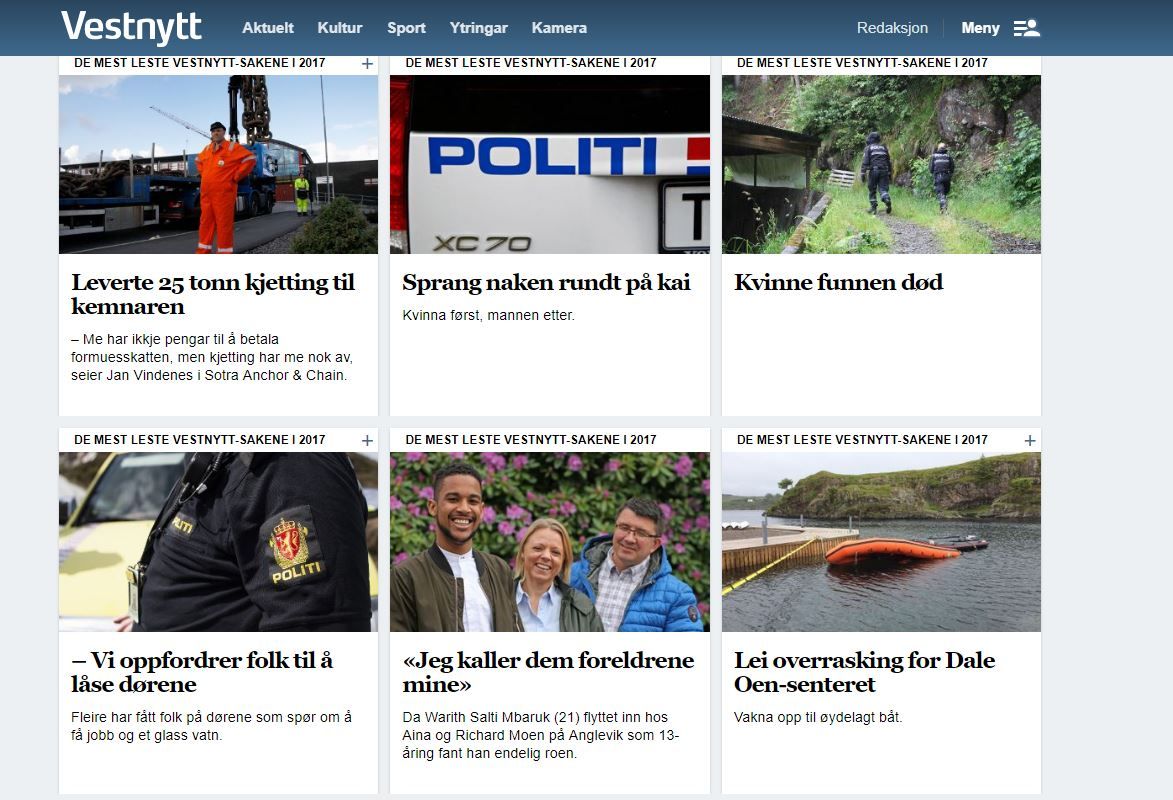Viewport: 1173px width, 800px height.
Task: Go to the Kultur section
Action: [x=340, y=28]
